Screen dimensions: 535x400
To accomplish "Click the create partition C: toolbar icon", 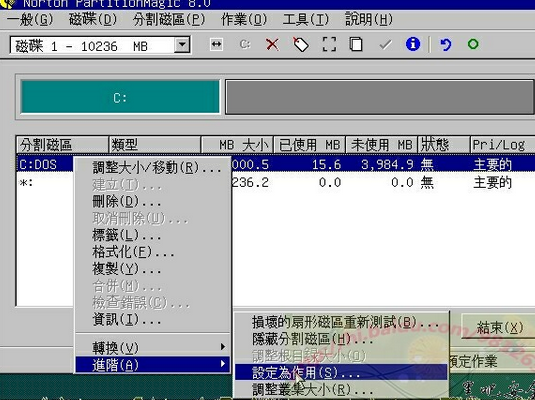I will (x=245, y=44).
